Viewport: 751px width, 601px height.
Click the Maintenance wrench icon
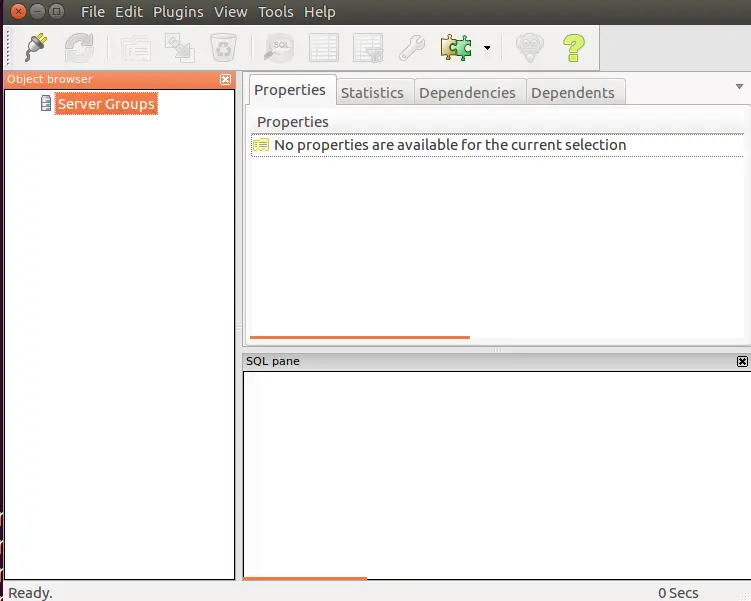click(x=412, y=47)
